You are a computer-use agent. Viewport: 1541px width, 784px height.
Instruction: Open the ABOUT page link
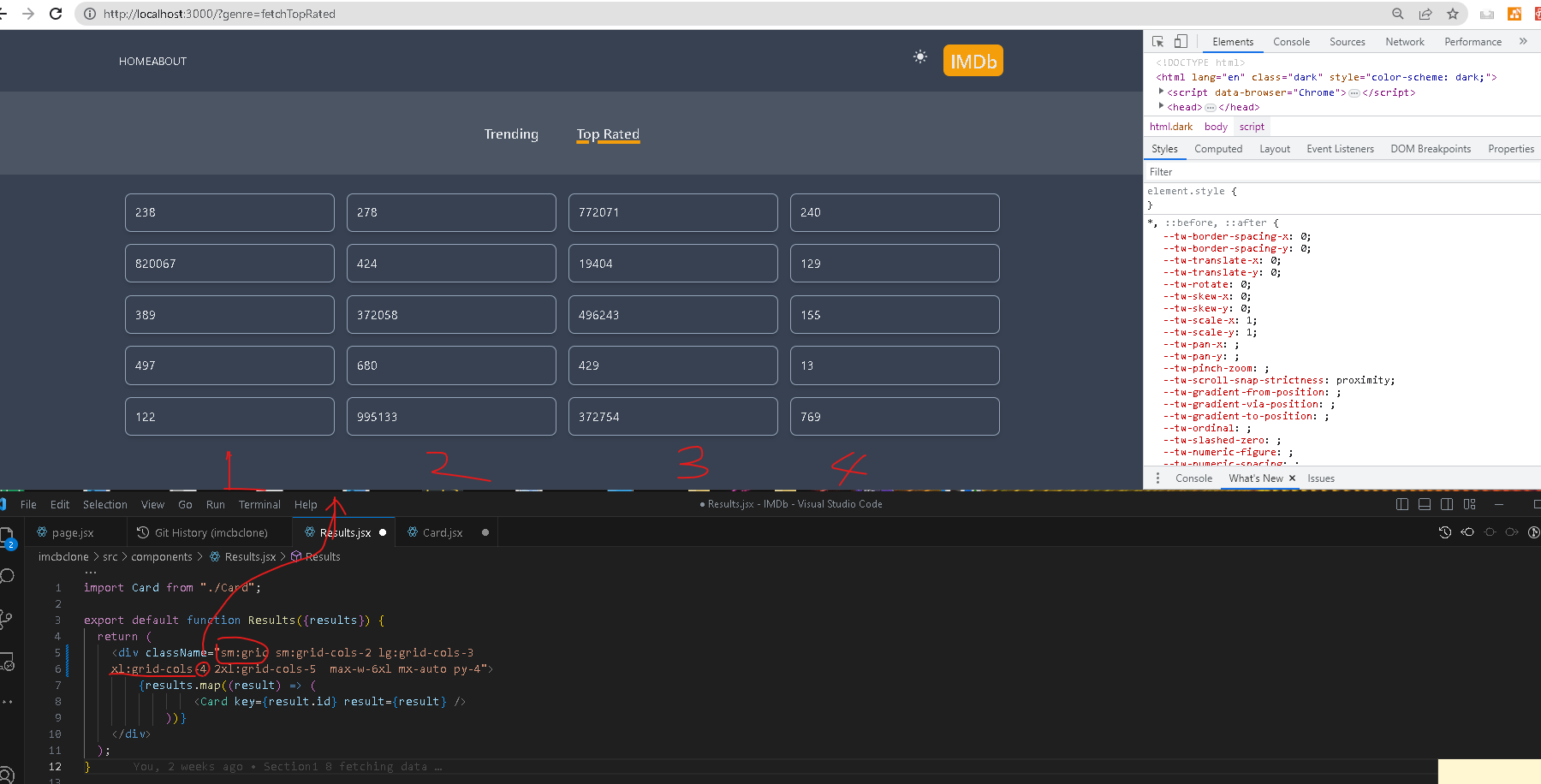coord(168,62)
